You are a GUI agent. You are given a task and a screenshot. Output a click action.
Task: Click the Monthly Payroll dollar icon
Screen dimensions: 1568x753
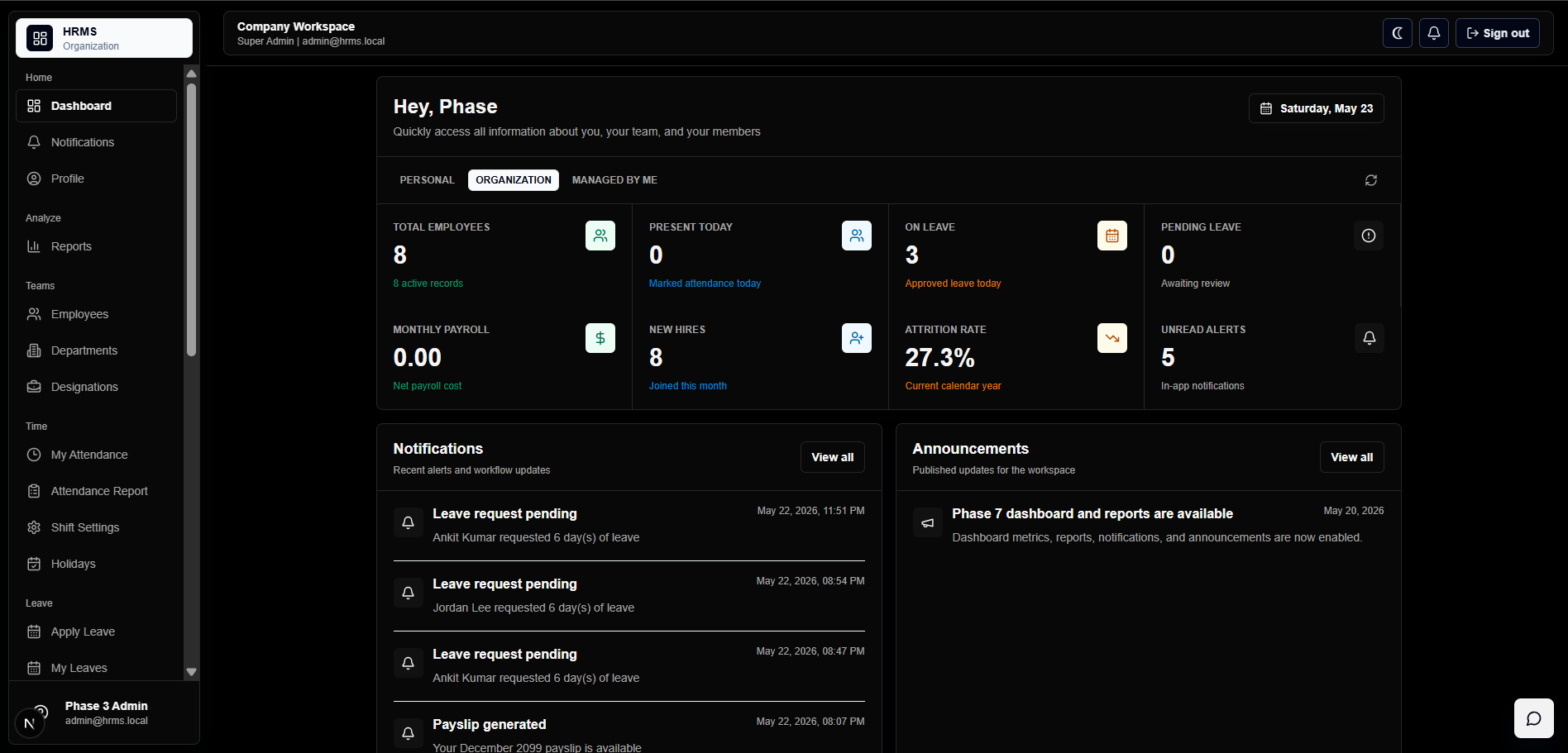[600, 338]
